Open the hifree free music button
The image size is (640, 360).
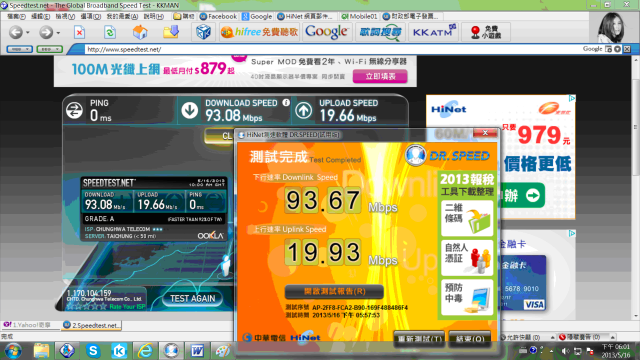[x=260, y=32]
